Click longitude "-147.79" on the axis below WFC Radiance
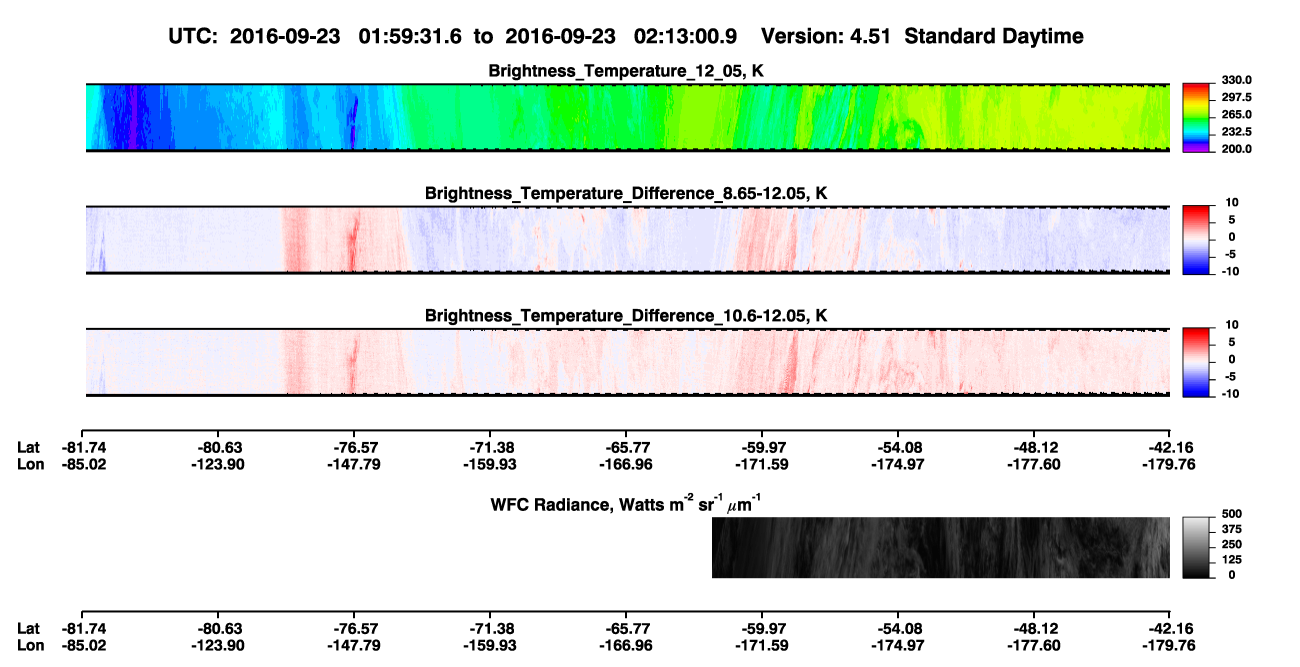The width and height of the screenshot is (1300, 667). pos(352,645)
